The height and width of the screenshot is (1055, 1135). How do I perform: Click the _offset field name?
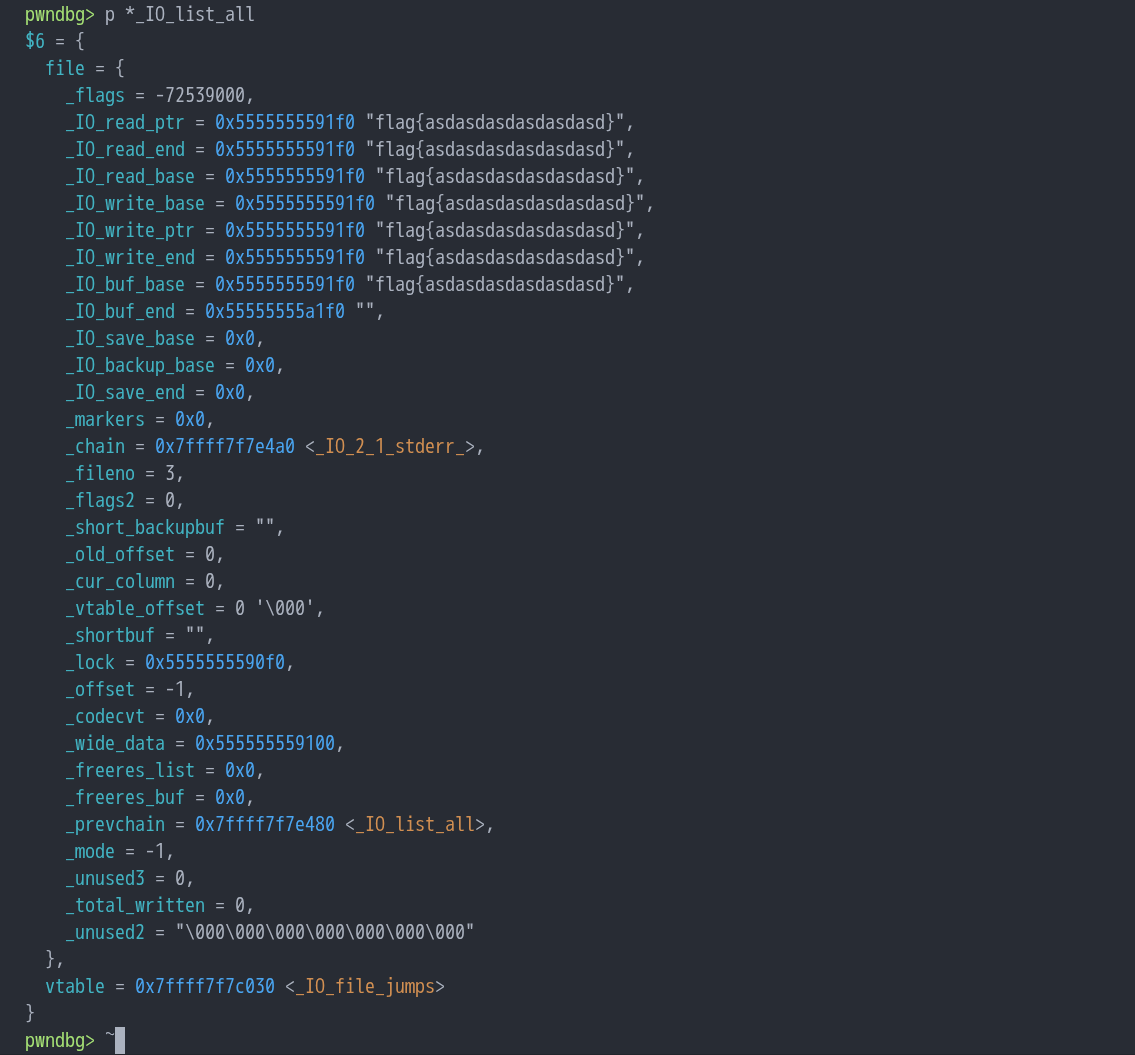(x=100, y=690)
